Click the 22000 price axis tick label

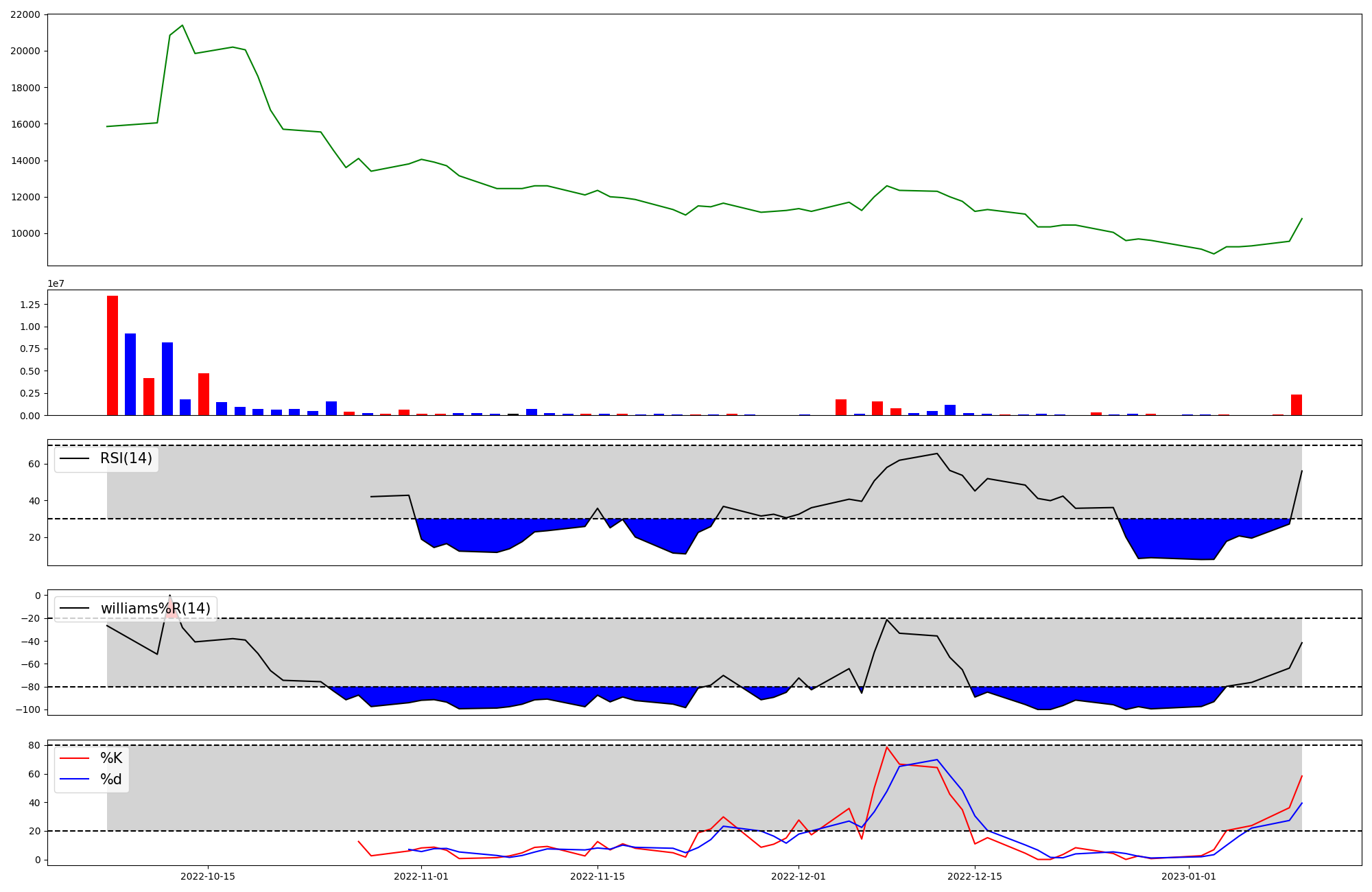(x=25, y=14)
